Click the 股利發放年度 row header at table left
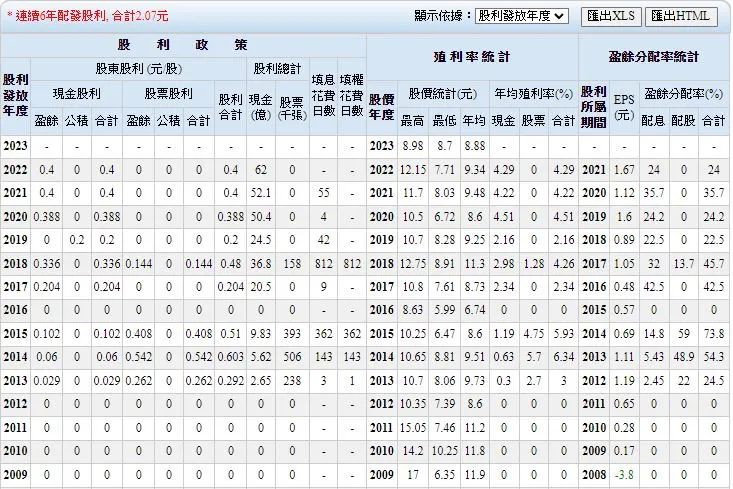Viewport: 733px width, 489px height. pyautogui.click(x=15, y=95)
